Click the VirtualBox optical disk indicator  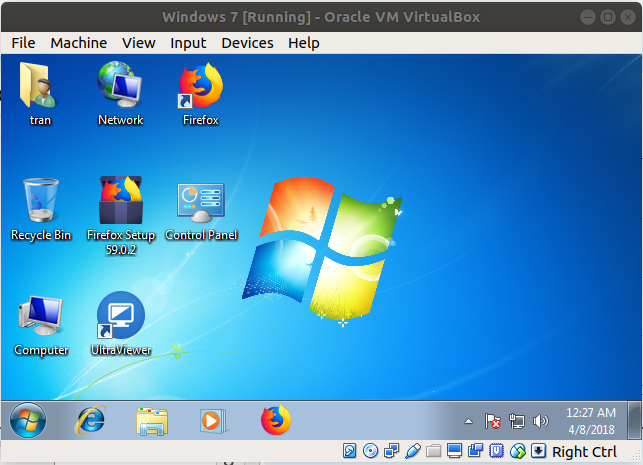click(370, 451)
